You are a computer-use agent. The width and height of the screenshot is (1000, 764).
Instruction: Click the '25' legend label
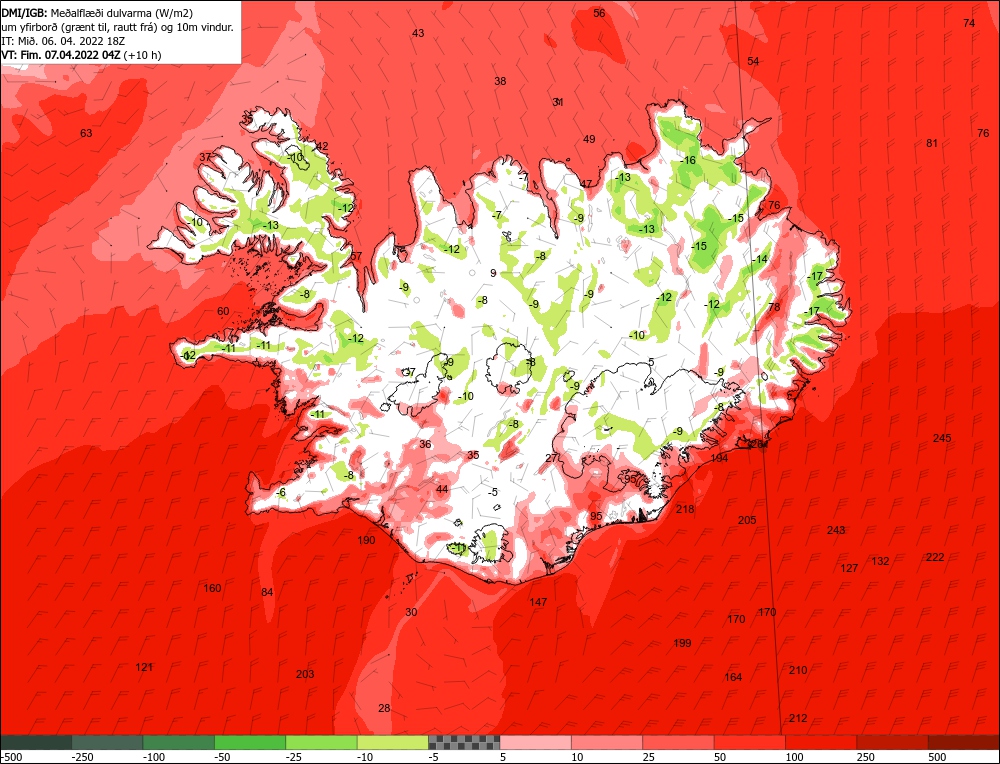(649, 757)
